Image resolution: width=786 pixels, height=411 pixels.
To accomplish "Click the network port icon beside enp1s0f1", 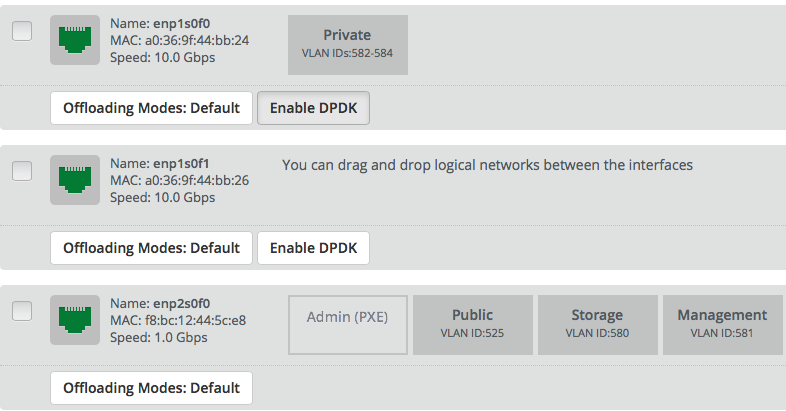I will click(75, 180).
